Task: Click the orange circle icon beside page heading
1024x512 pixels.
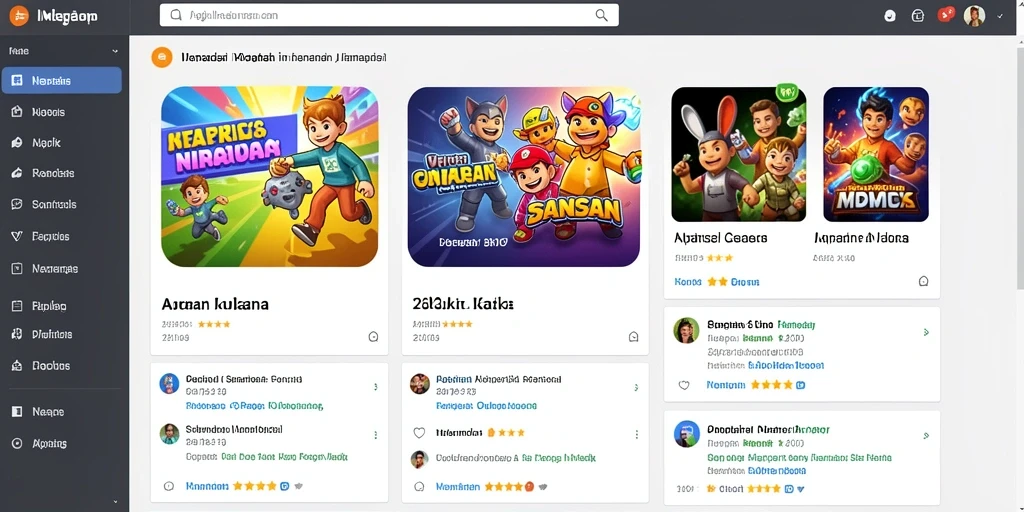Action: 161,57
